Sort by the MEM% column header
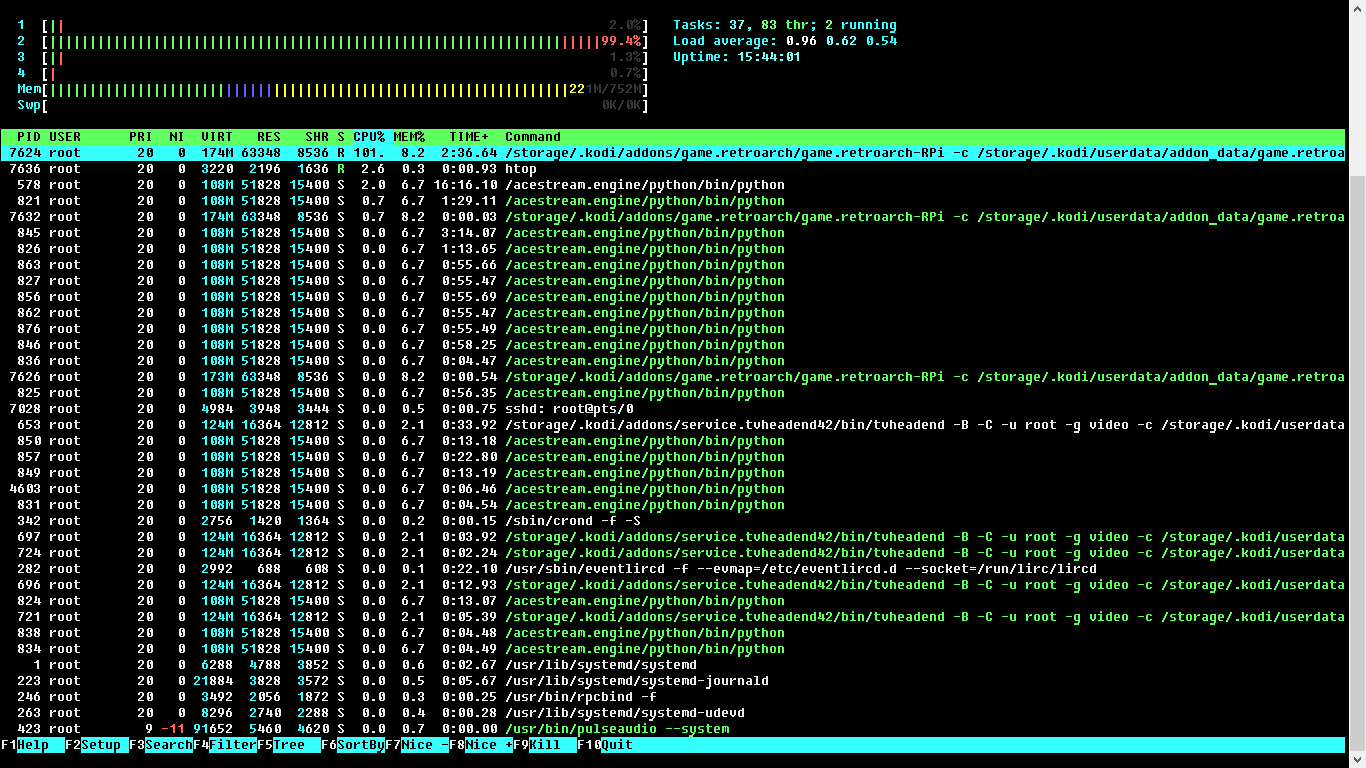 tap(409, 137)
